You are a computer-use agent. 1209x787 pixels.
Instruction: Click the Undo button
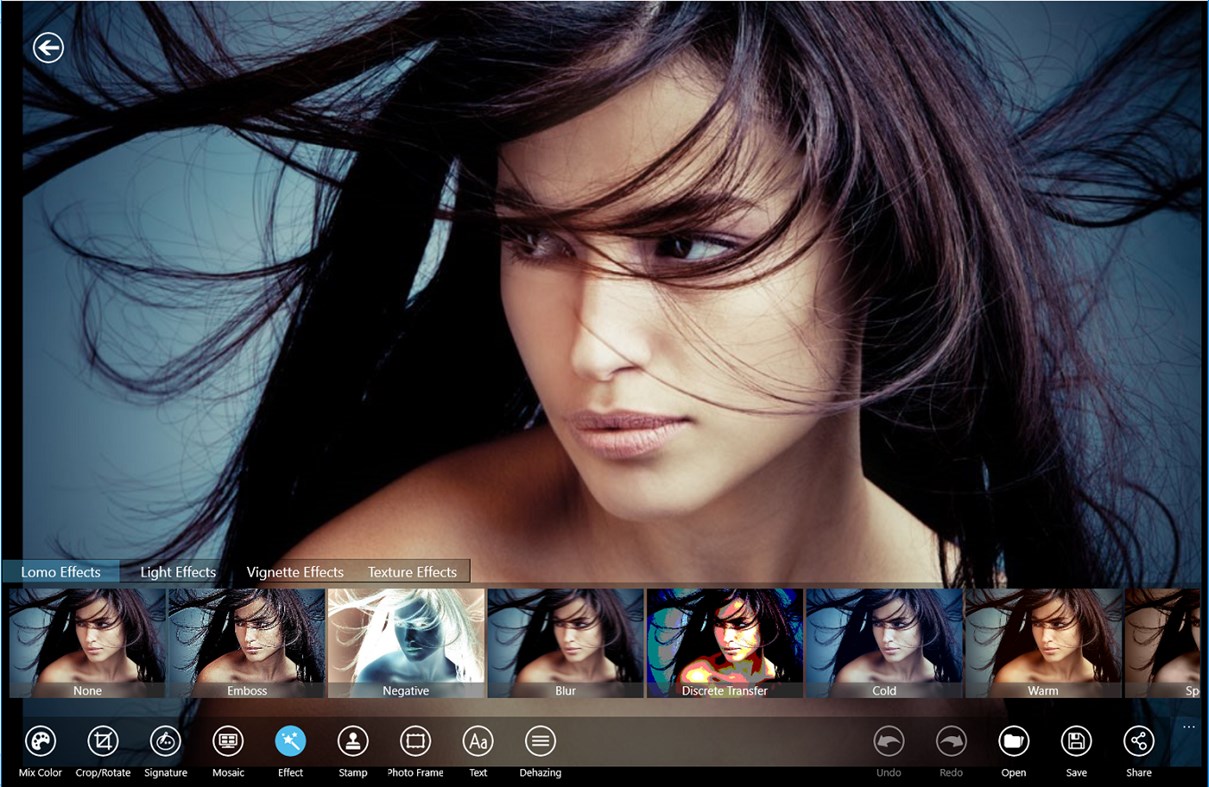pos(888,743)
